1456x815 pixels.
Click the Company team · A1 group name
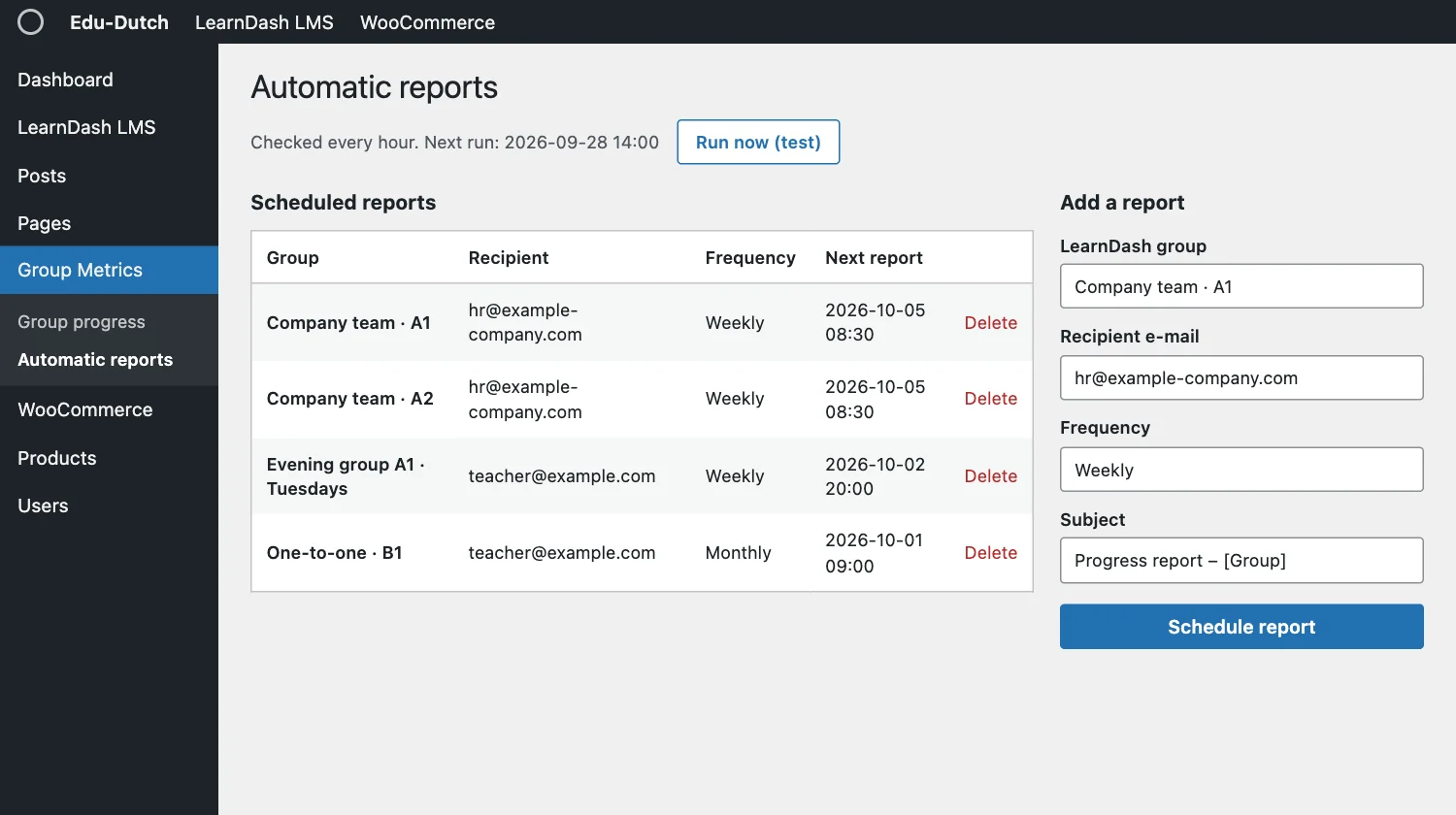coord(348,323)
